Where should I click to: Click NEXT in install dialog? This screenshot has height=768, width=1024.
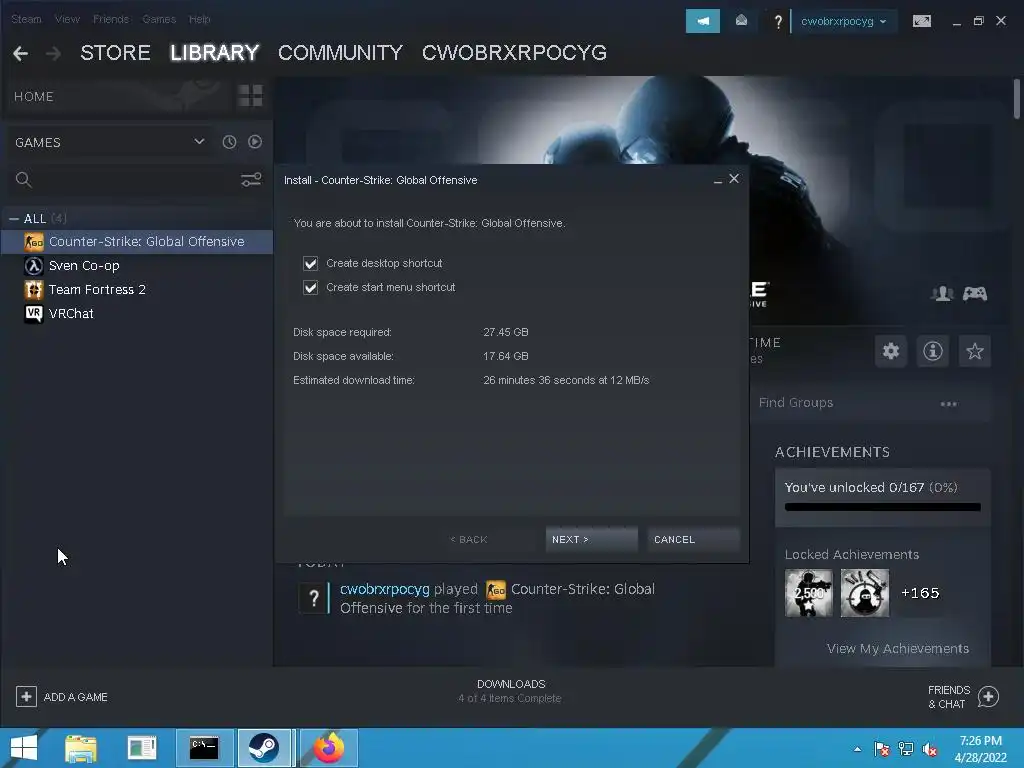coord(592,539)
